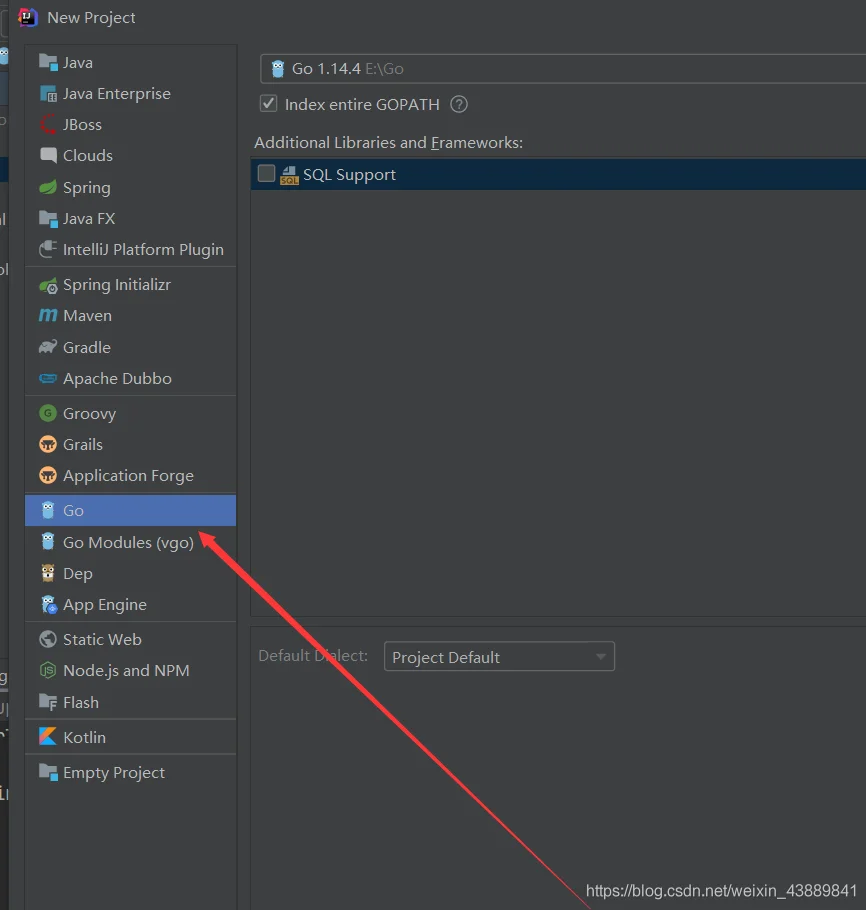Select Application Forge entry

pyautogui.click(x=131, y=476)
